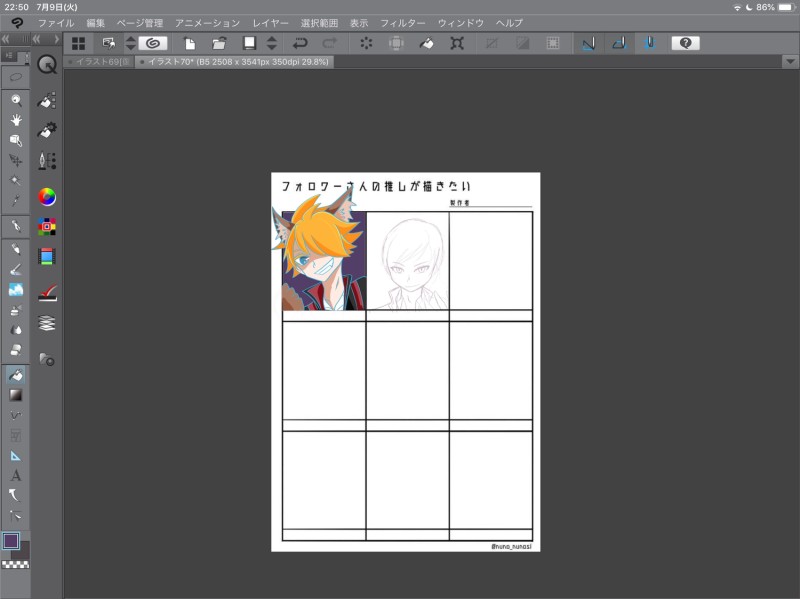Open the Timeline film palette
Screen dimensions: 800x599
click(47, 257)
